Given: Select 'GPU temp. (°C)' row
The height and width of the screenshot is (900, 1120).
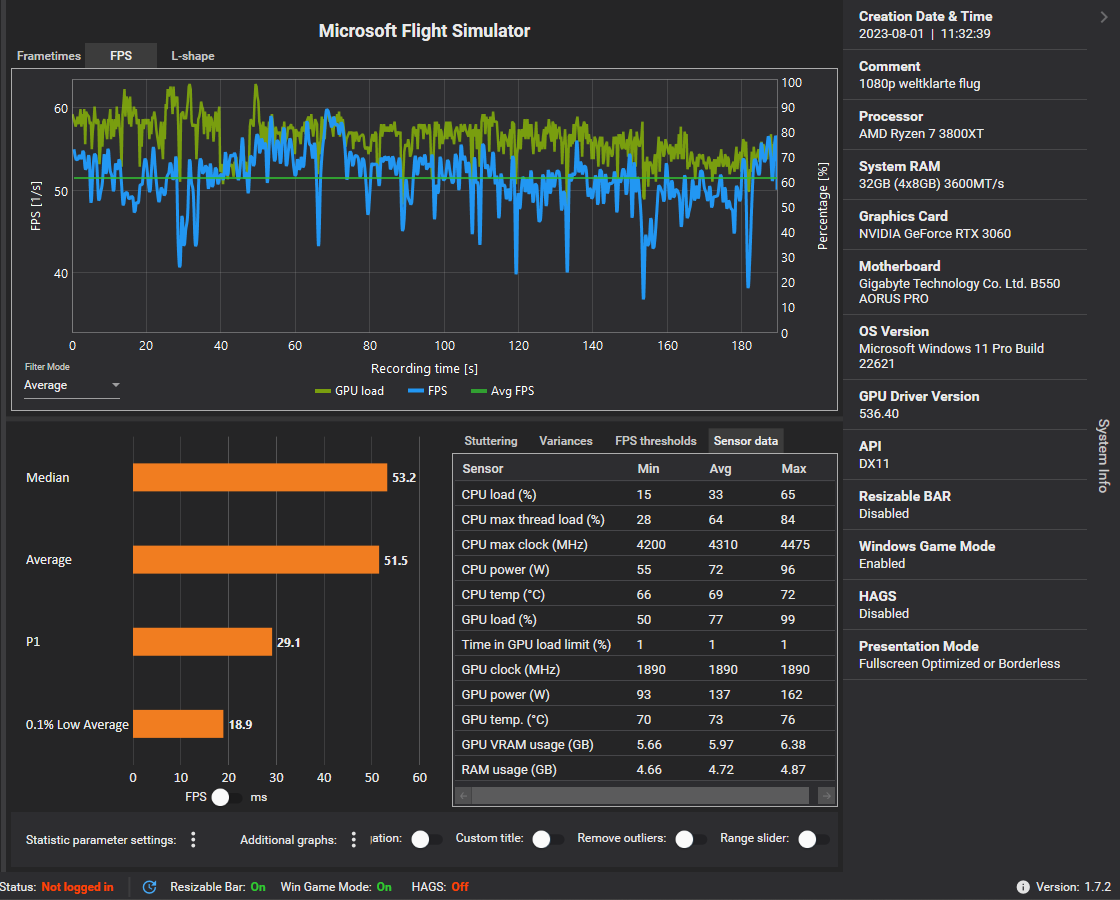Looking at the screenshot, I should pyautogui.click(x=644, y=719).
